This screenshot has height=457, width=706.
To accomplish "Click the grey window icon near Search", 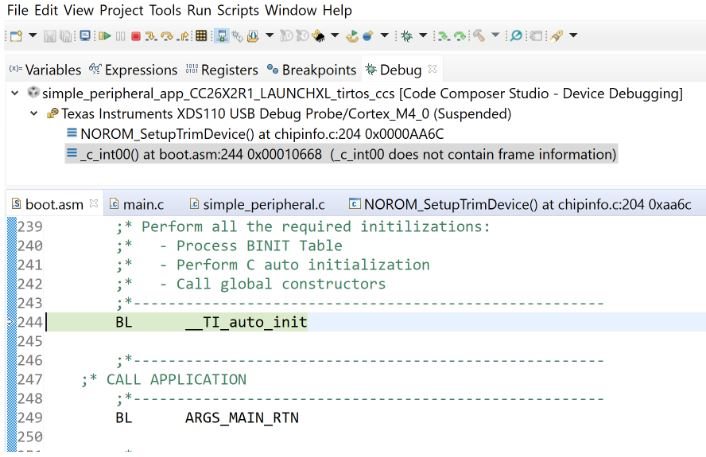I will pos(536,36).
